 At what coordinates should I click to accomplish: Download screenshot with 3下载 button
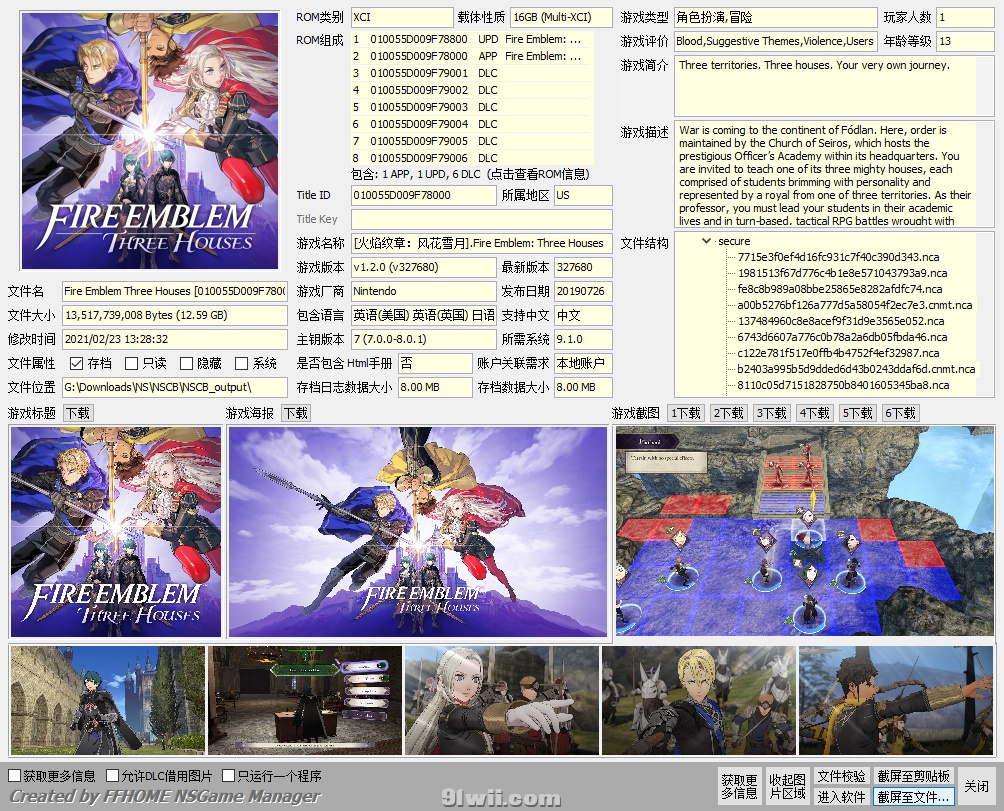pyautogui.click(x=772, y=414)
